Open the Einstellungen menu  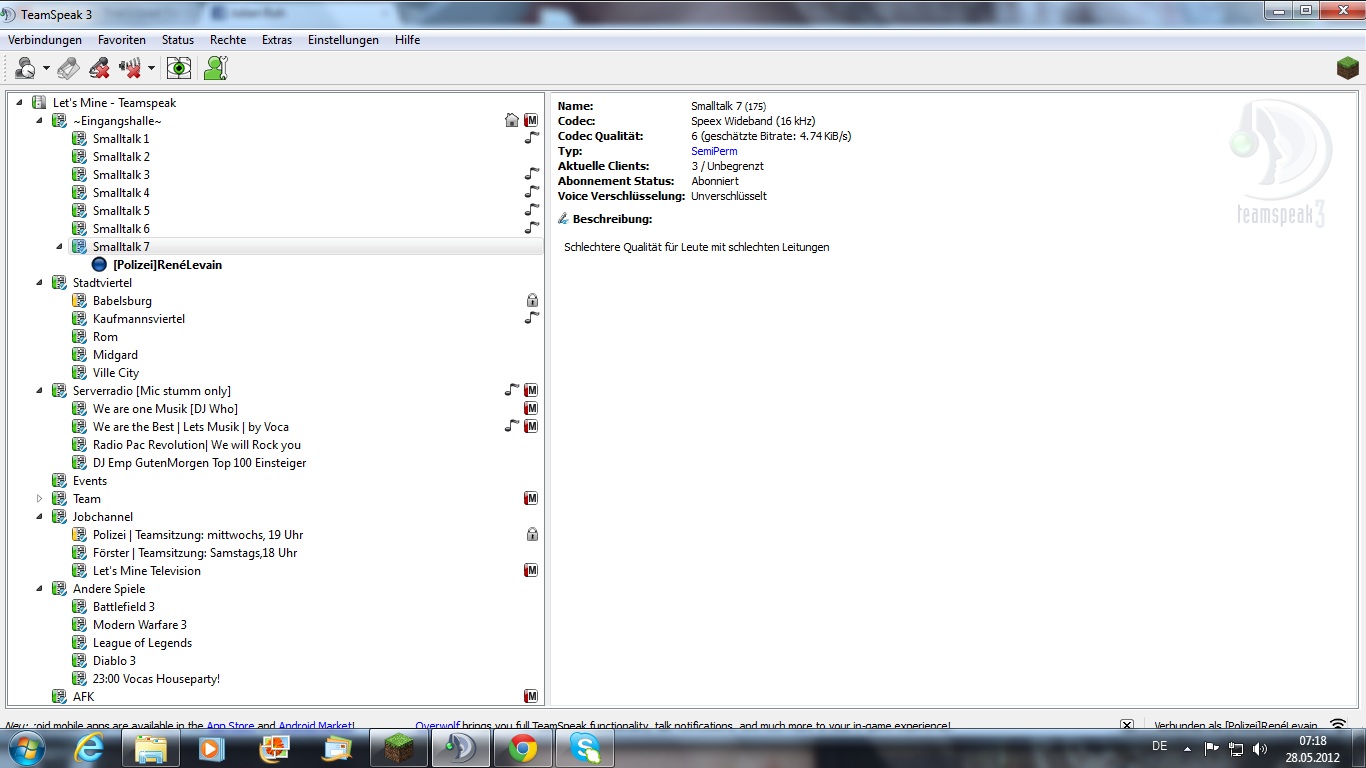[343, 40]
